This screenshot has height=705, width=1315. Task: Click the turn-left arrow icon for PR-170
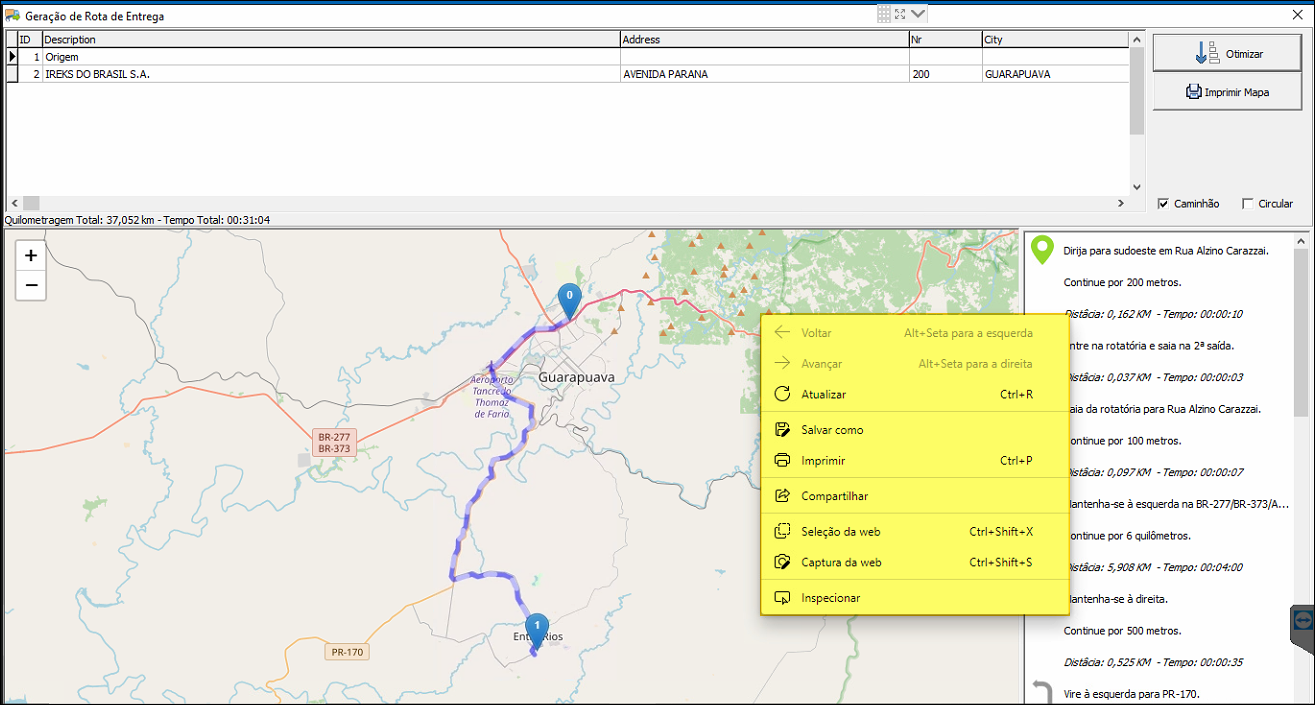1043,693
